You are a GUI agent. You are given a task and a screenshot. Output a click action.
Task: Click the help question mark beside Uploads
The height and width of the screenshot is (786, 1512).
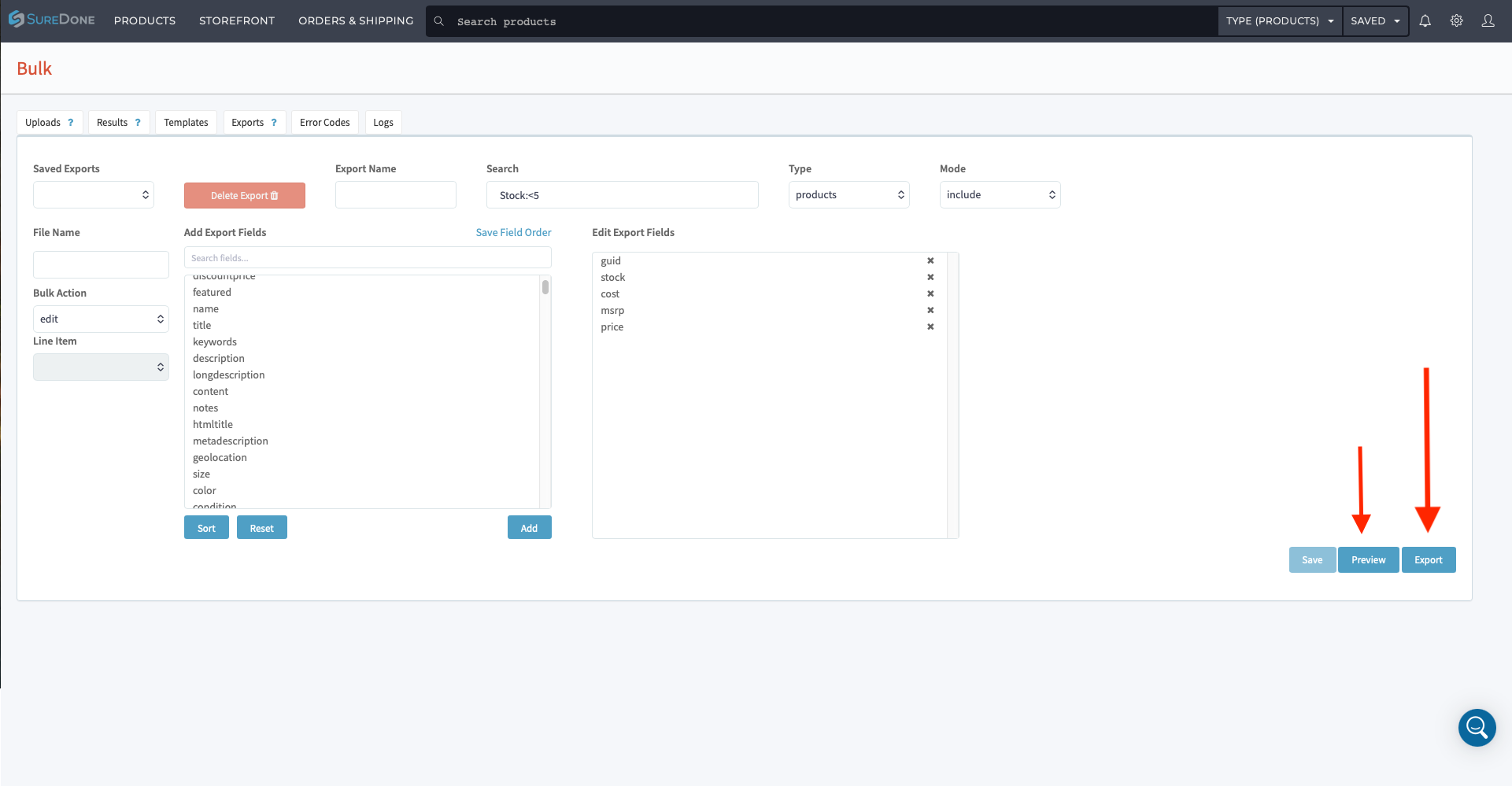point(71,123)
